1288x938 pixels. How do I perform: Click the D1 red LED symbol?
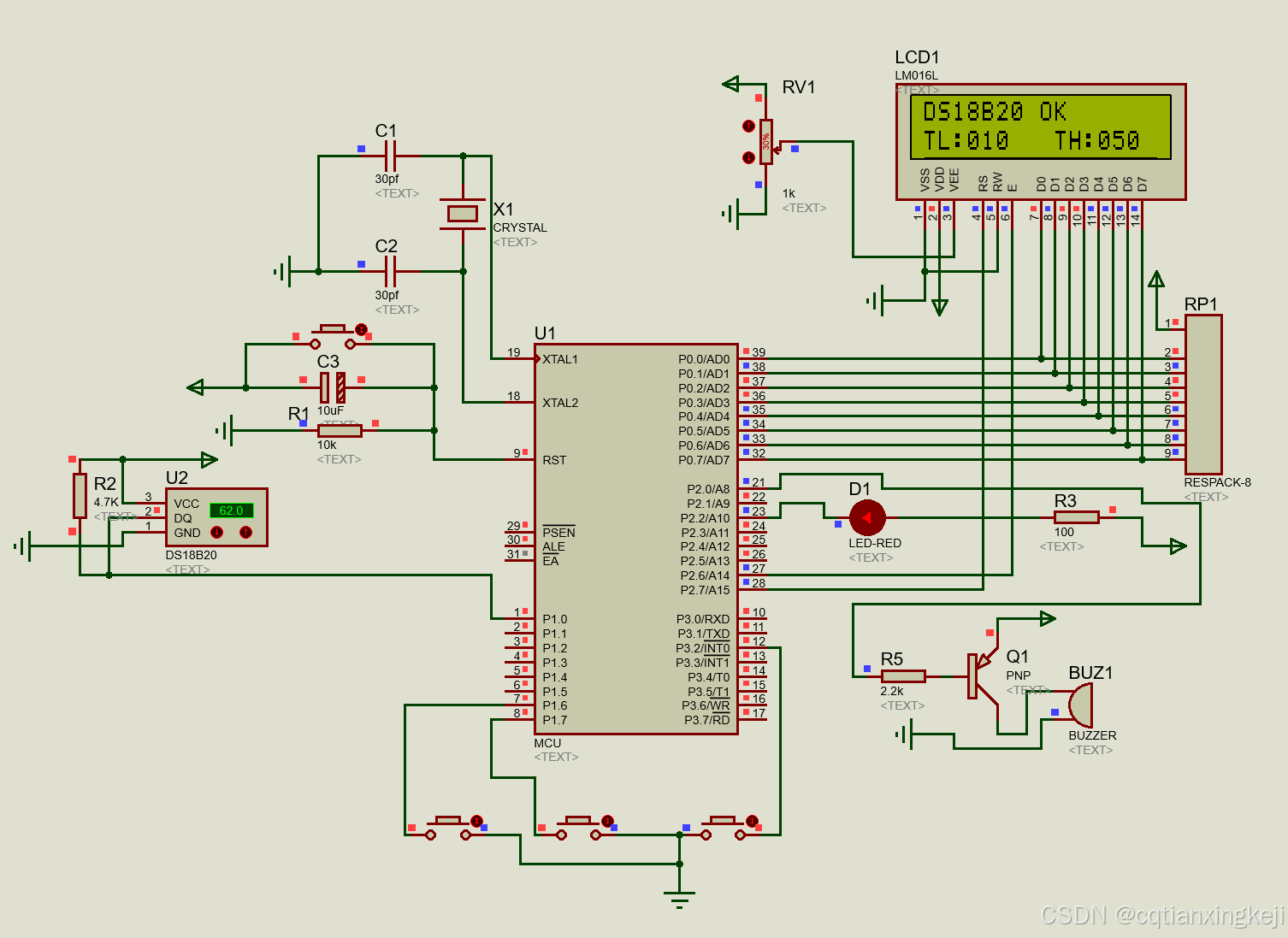[x=867, y=517]
